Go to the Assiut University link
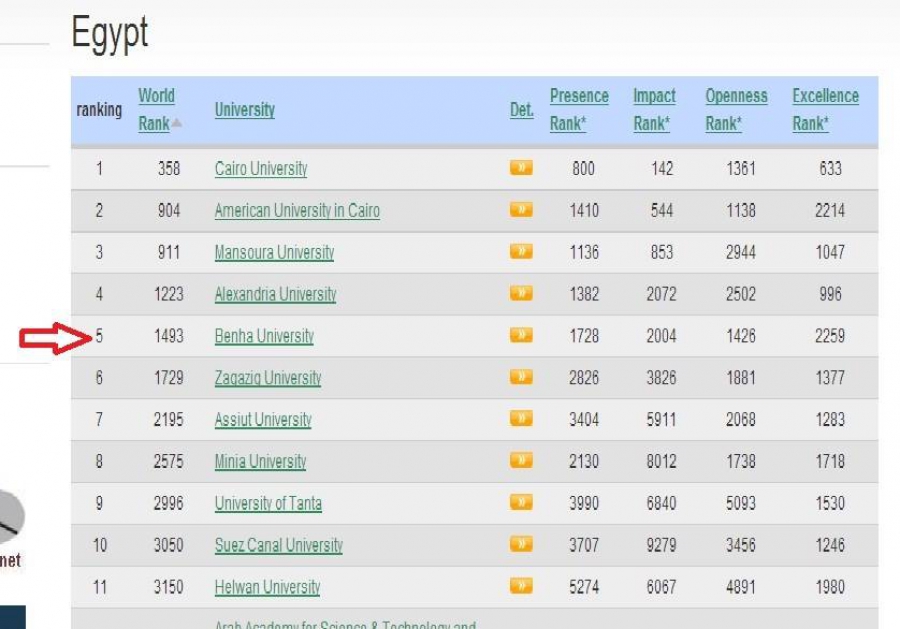This screenshot has height=629, width=900. [x=263, y=420]
